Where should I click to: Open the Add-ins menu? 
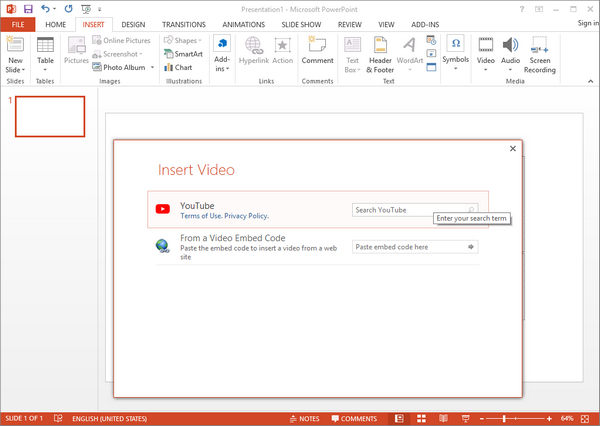click(x=222, y=54)
